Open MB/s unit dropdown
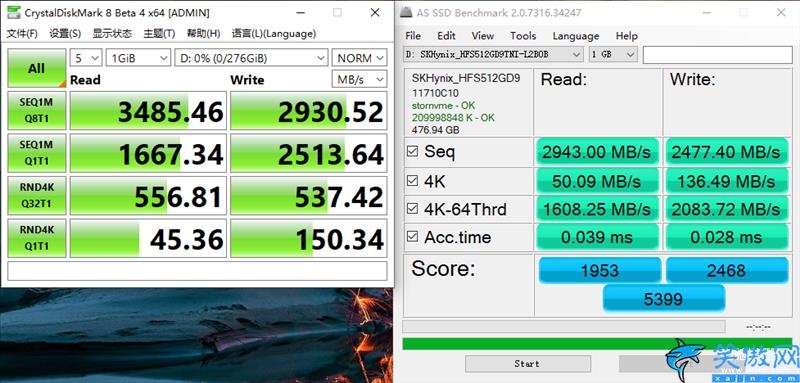This screenshot has width=800, height=383. (x=359, y=80)
